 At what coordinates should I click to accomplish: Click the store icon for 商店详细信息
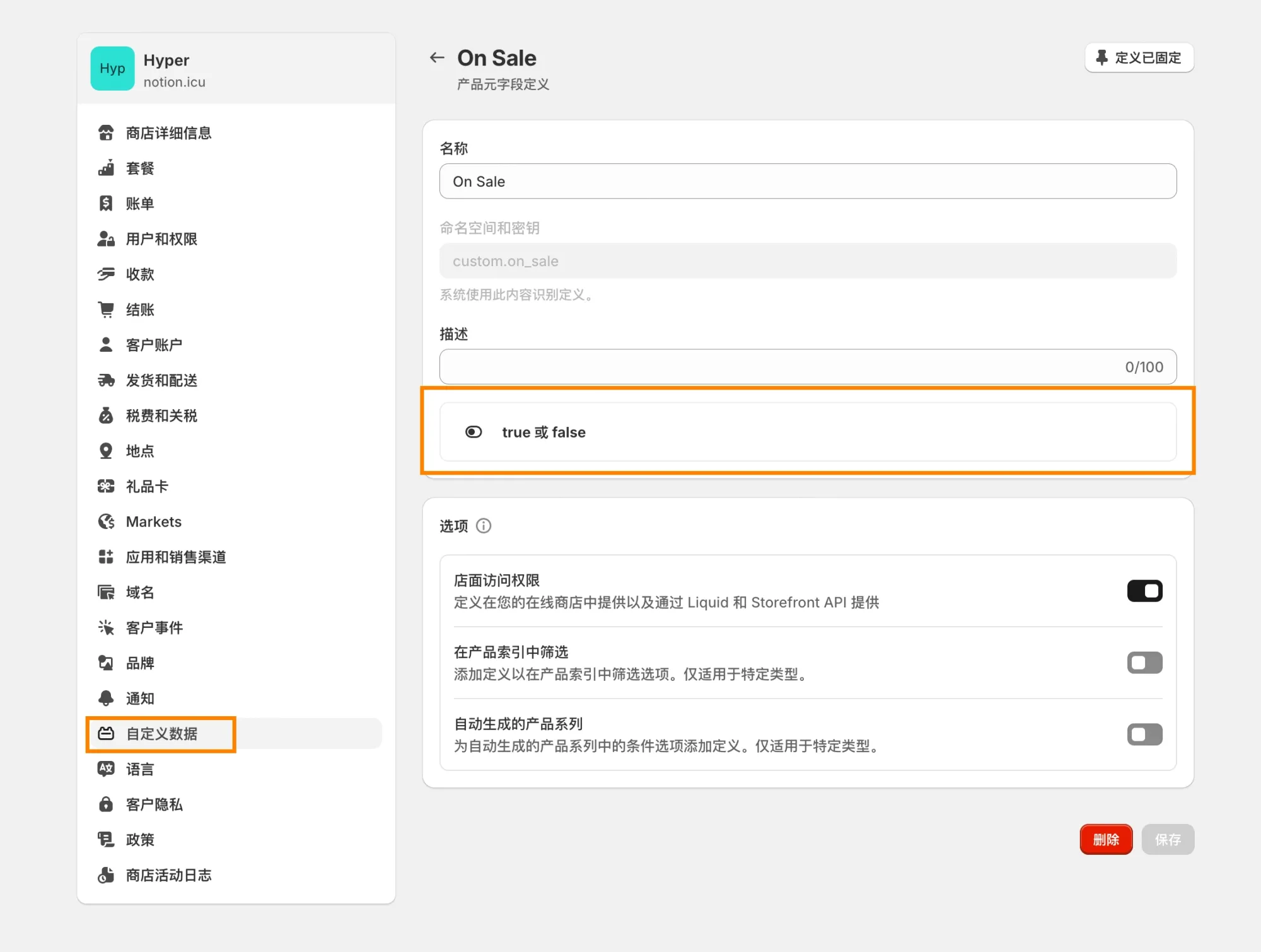[x=106, y=133]
